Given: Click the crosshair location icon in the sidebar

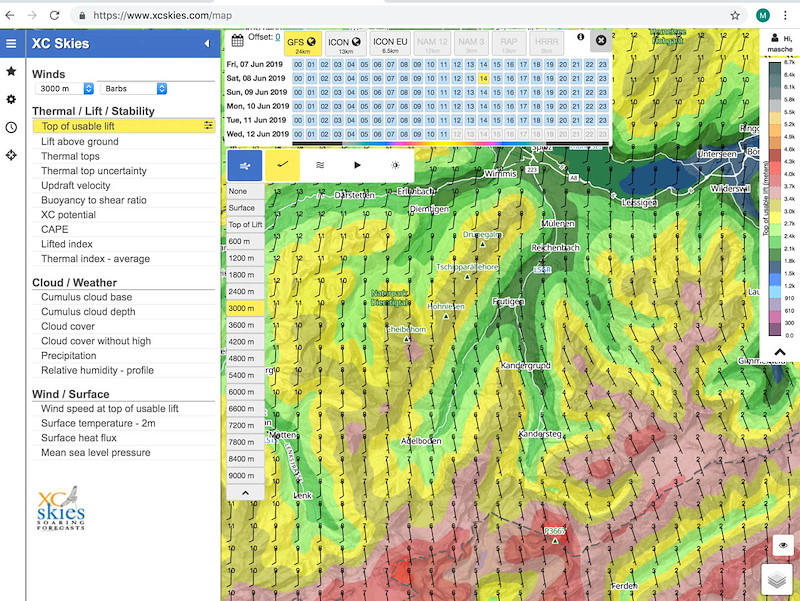Looking at the screenshot, I should tap(11, 155).
